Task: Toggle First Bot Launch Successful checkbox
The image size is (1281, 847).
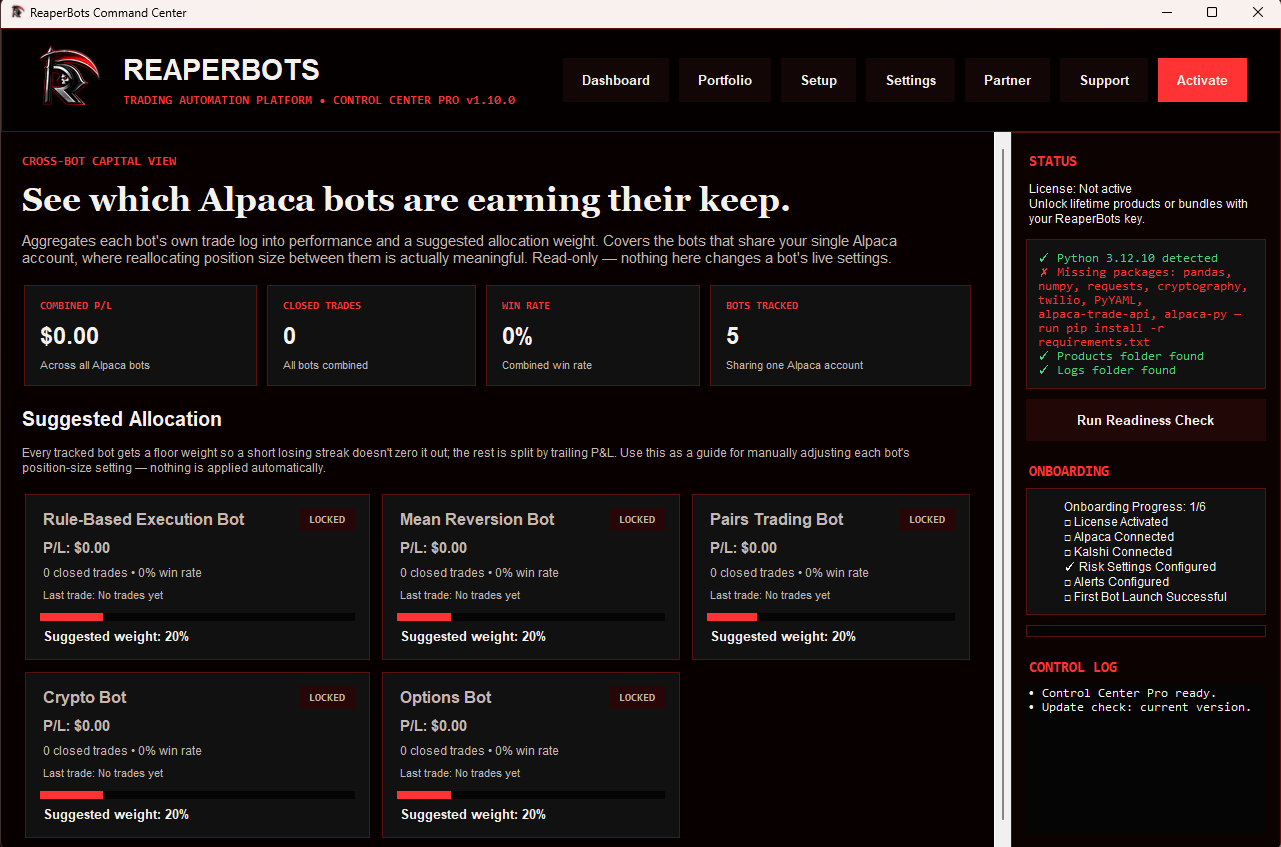Action: point(1067,597)
